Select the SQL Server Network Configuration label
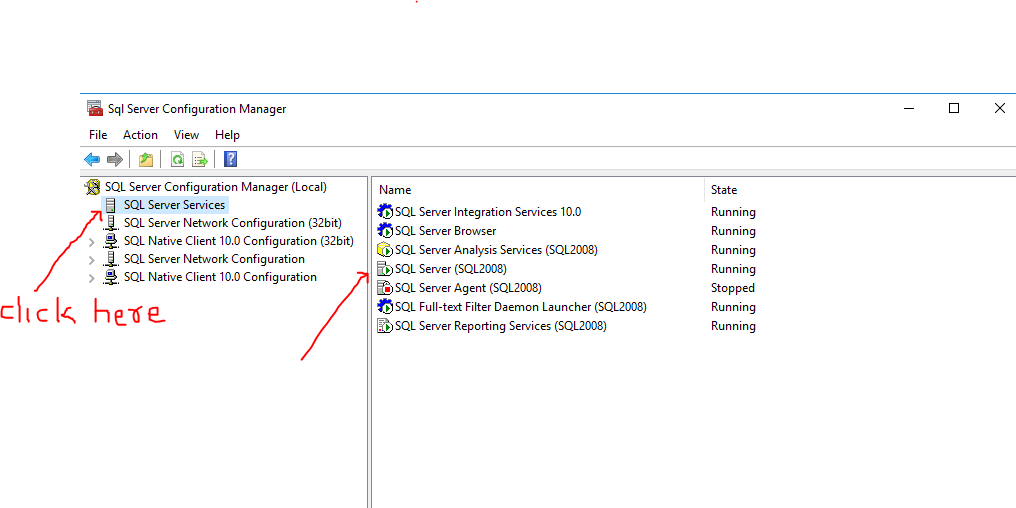1016x508 pixels. (214, 259)
